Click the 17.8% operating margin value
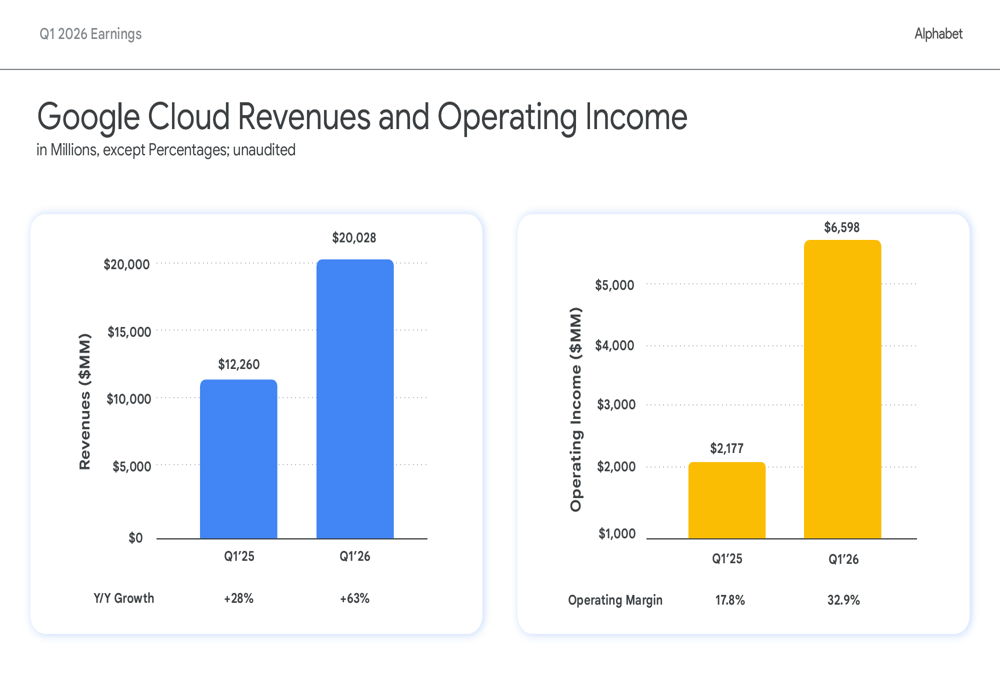 point(730,600)
